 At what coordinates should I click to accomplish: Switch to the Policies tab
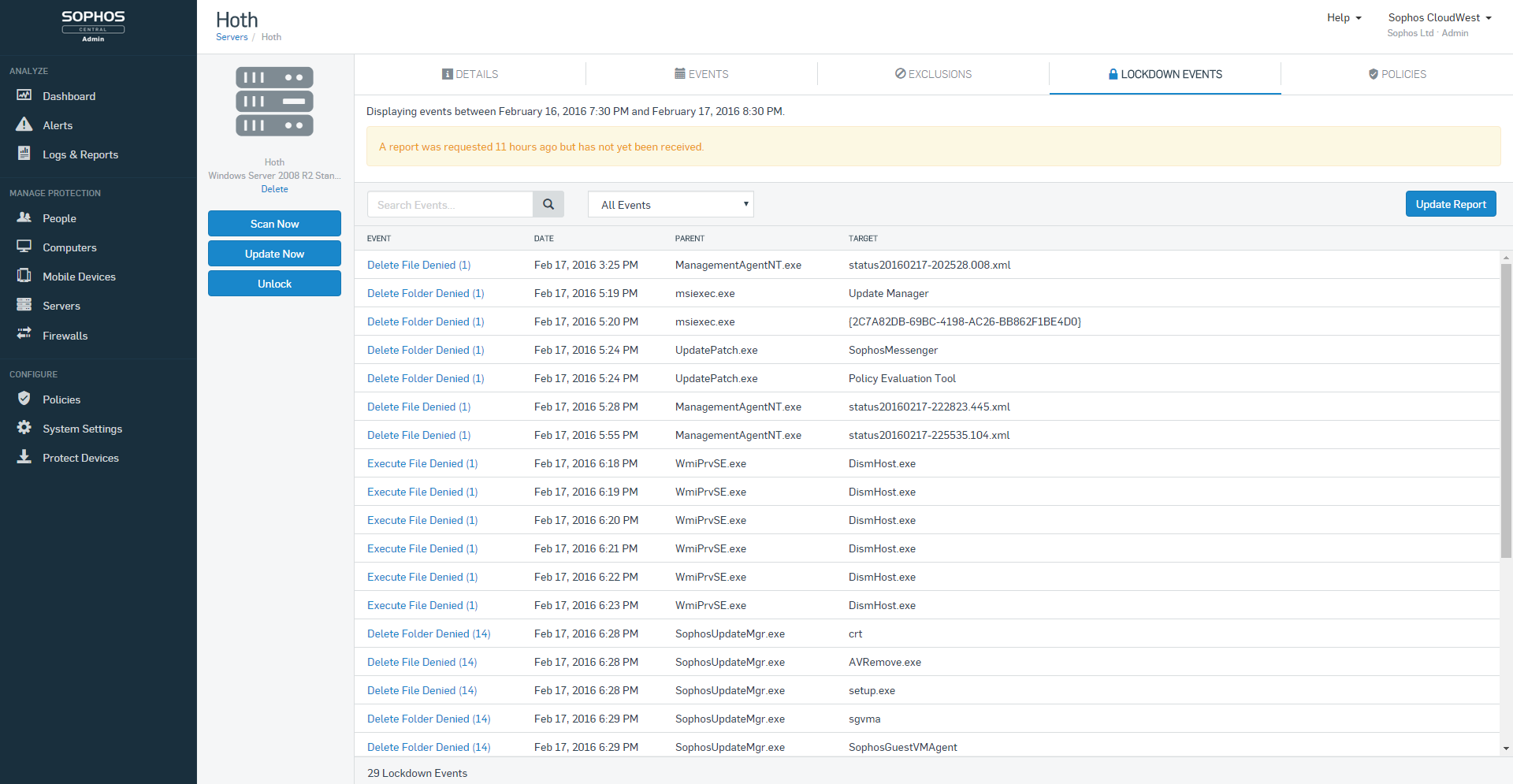pyautogui.click(x=1396, y=74)
